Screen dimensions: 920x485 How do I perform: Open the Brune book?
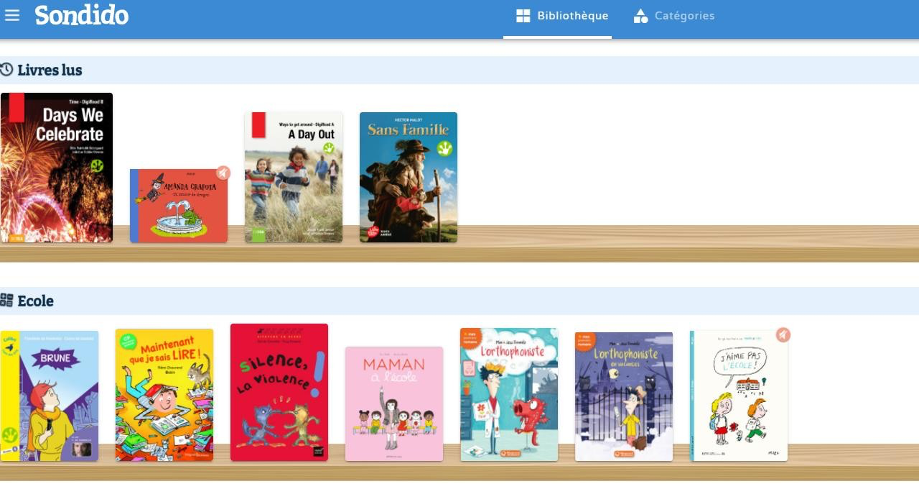coord(49,396)
